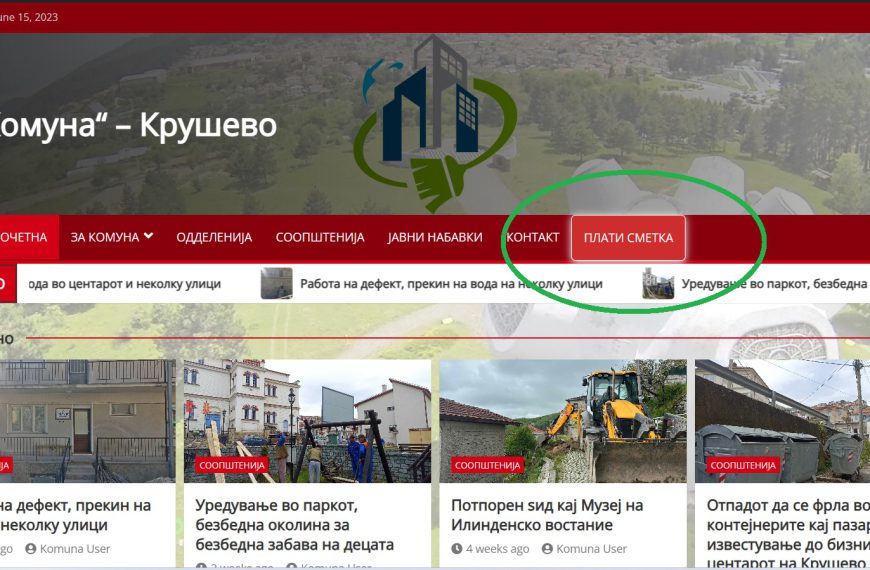Click the date June 15, 2023
The image size is (870, 570).
click(x=29, y=17)
